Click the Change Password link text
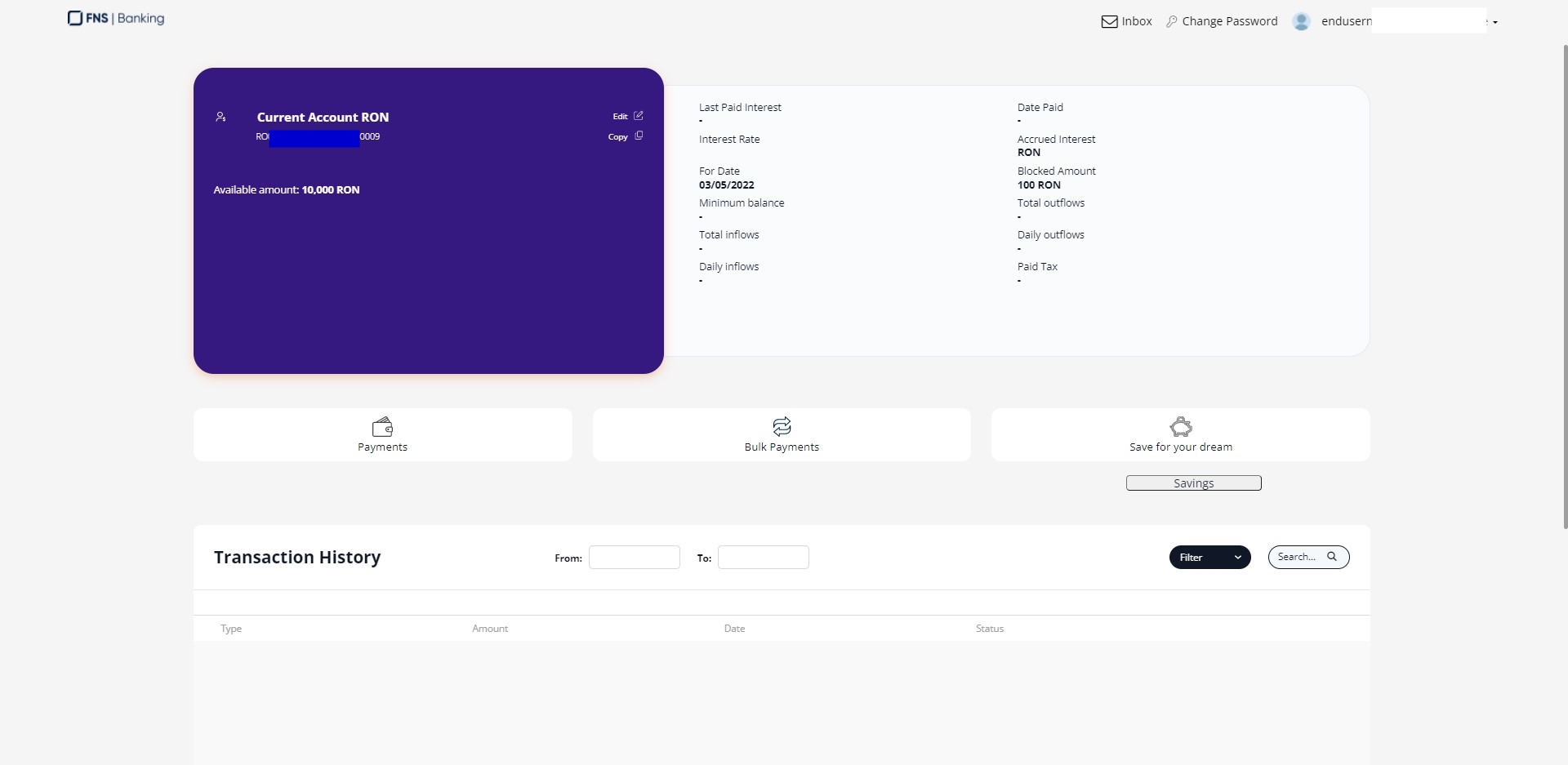This screenshot has width=1568, height=765. click(1229, 22)
